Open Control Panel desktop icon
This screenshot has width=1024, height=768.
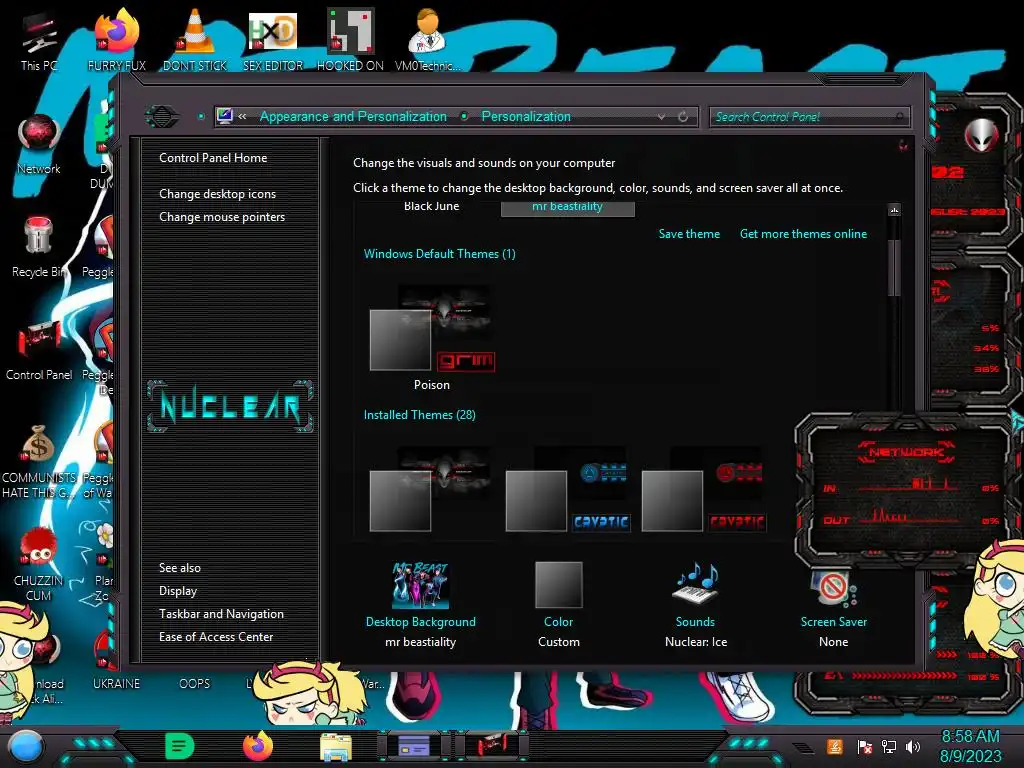tap(39, 351)
